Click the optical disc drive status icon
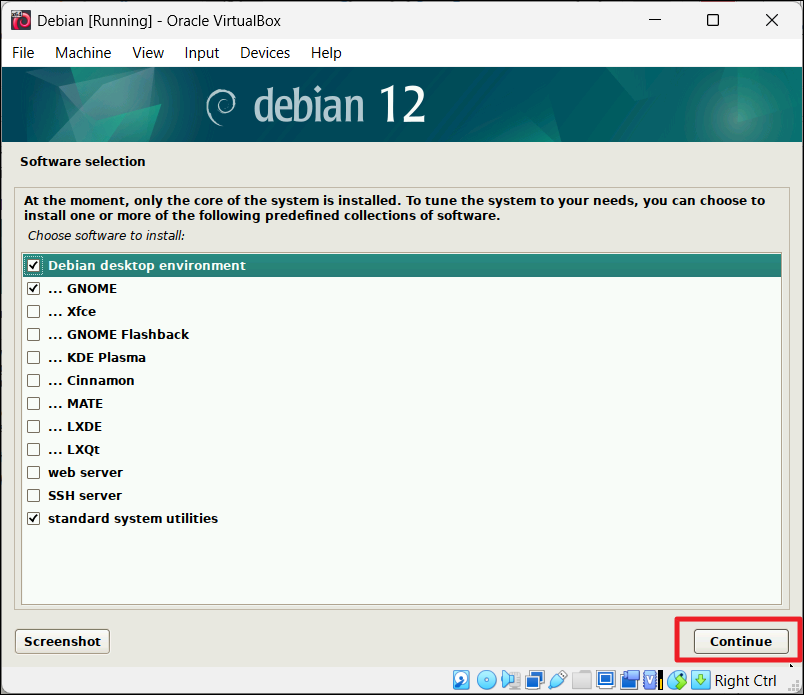 (x=486, y=680)
